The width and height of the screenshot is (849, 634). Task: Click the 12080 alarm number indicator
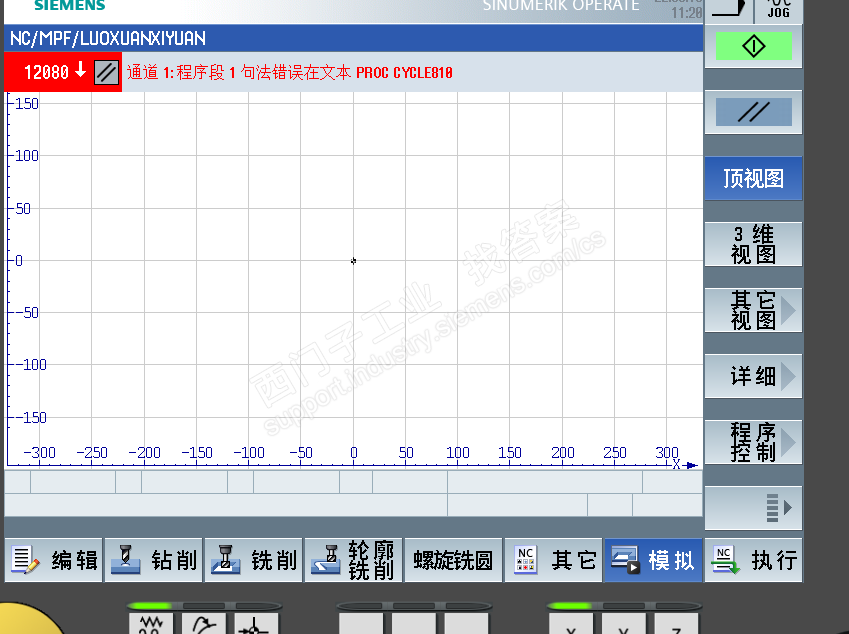[47, 72]
